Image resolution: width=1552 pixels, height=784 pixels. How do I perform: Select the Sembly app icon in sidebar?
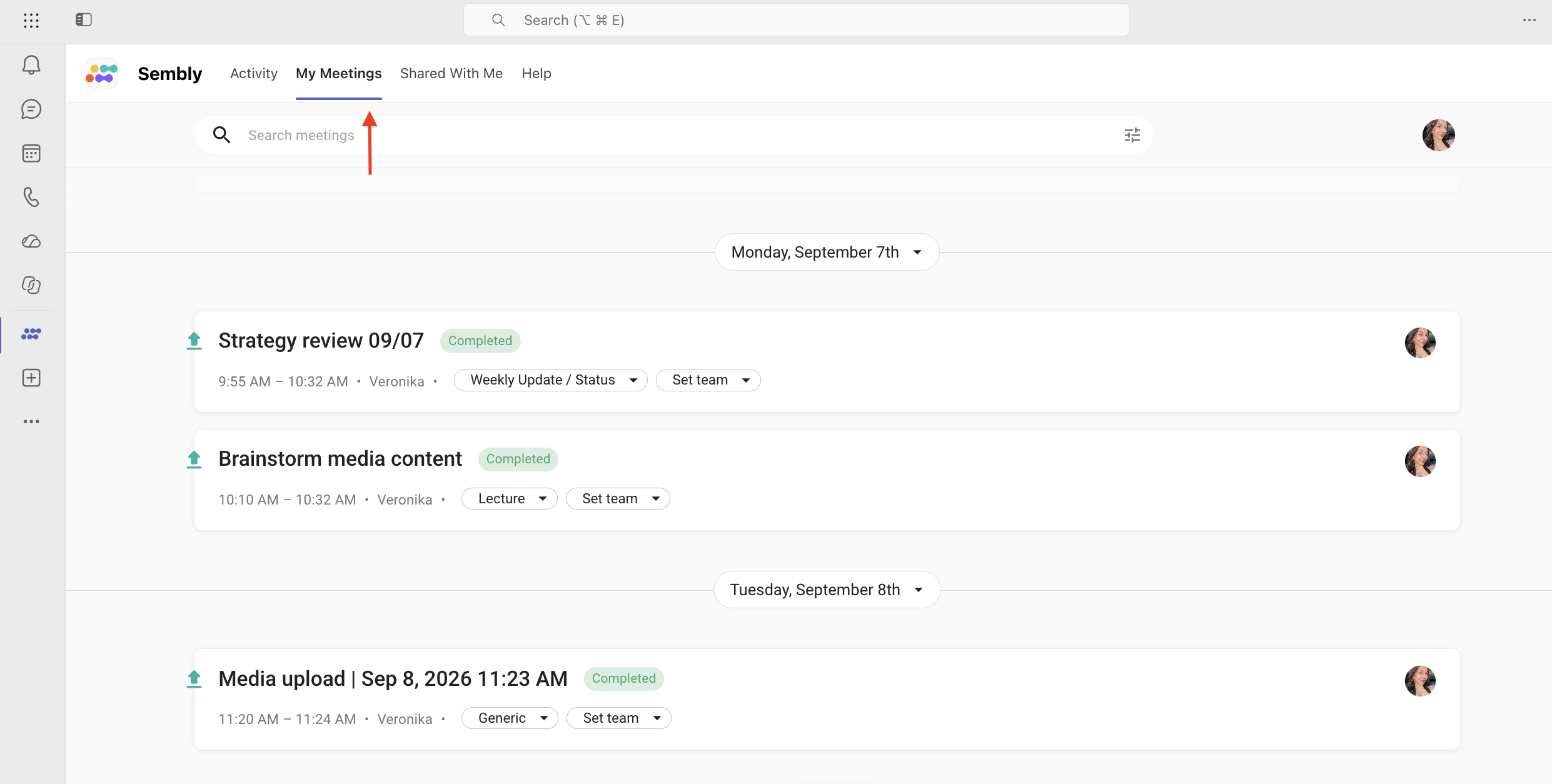(31, 334)
